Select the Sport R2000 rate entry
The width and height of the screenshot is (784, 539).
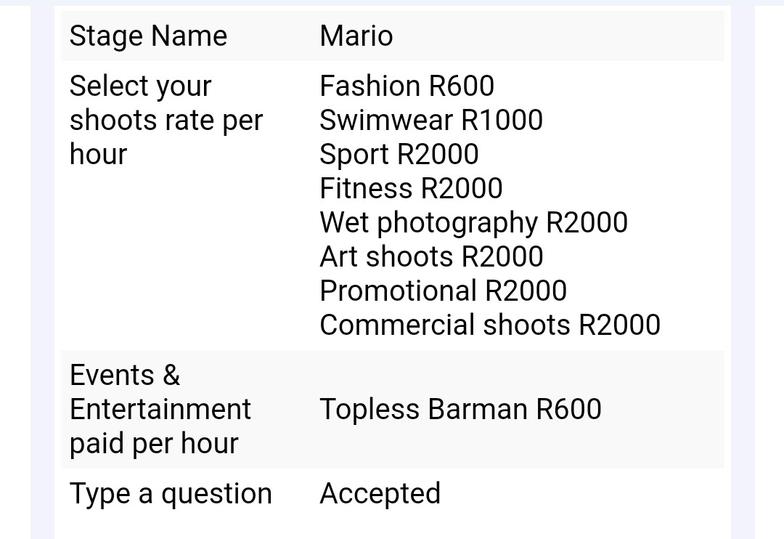point(399,154)
